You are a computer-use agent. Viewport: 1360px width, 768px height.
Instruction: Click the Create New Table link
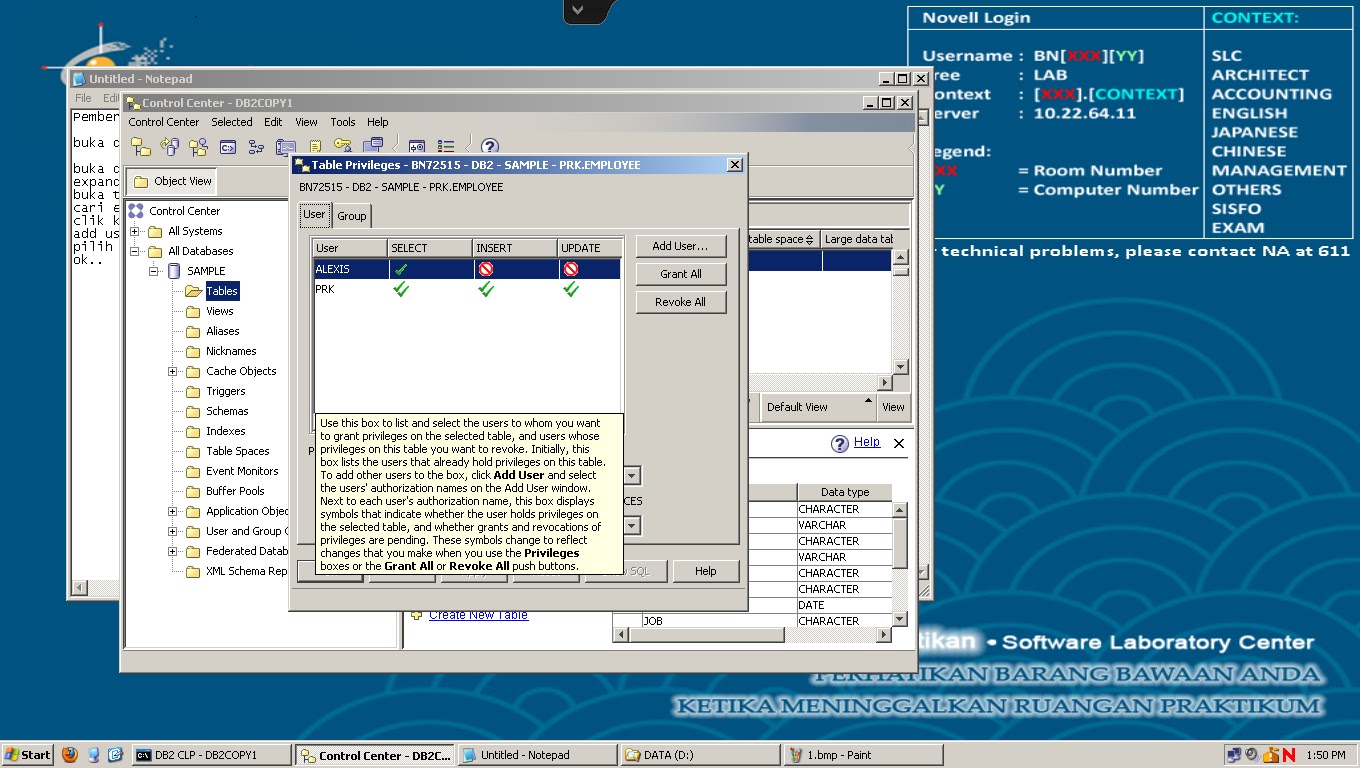coord(478,615)
